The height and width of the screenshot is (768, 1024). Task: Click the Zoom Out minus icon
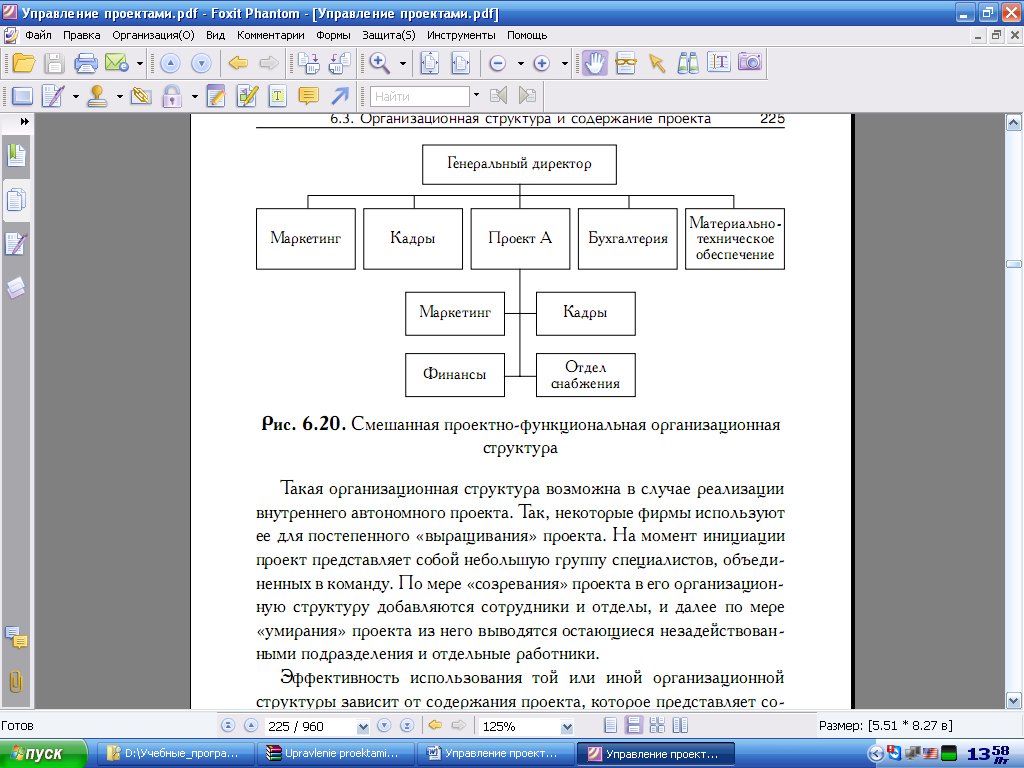click(498, 63)
